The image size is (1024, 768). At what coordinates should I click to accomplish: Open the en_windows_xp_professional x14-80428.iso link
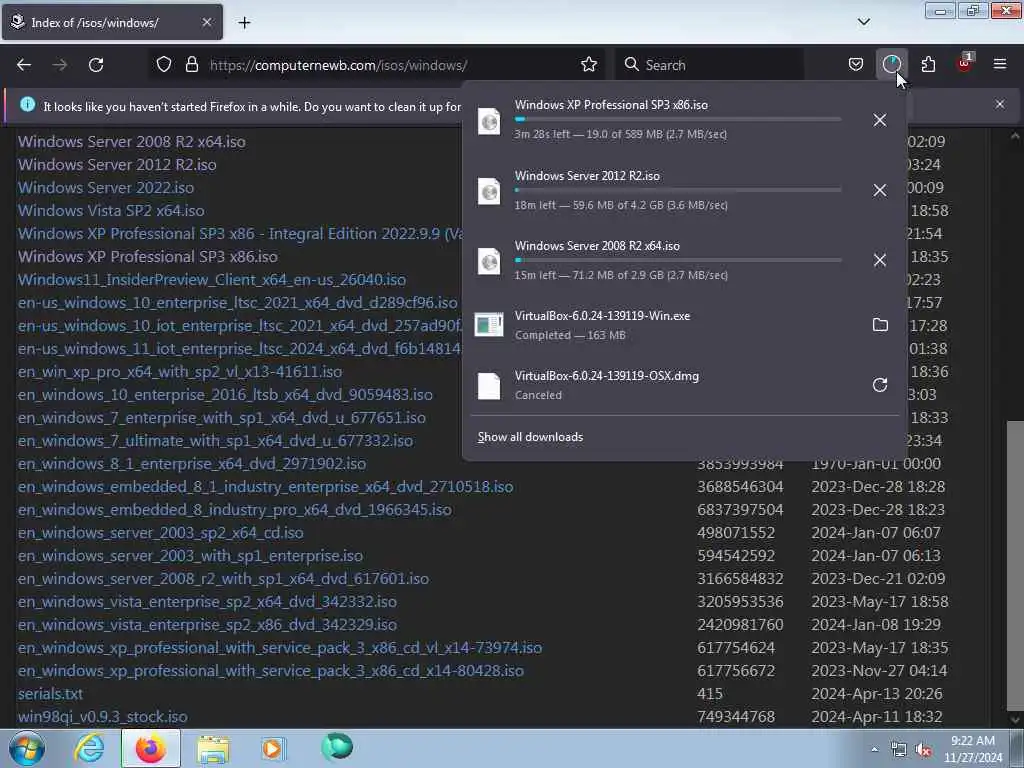coord(270,671)
